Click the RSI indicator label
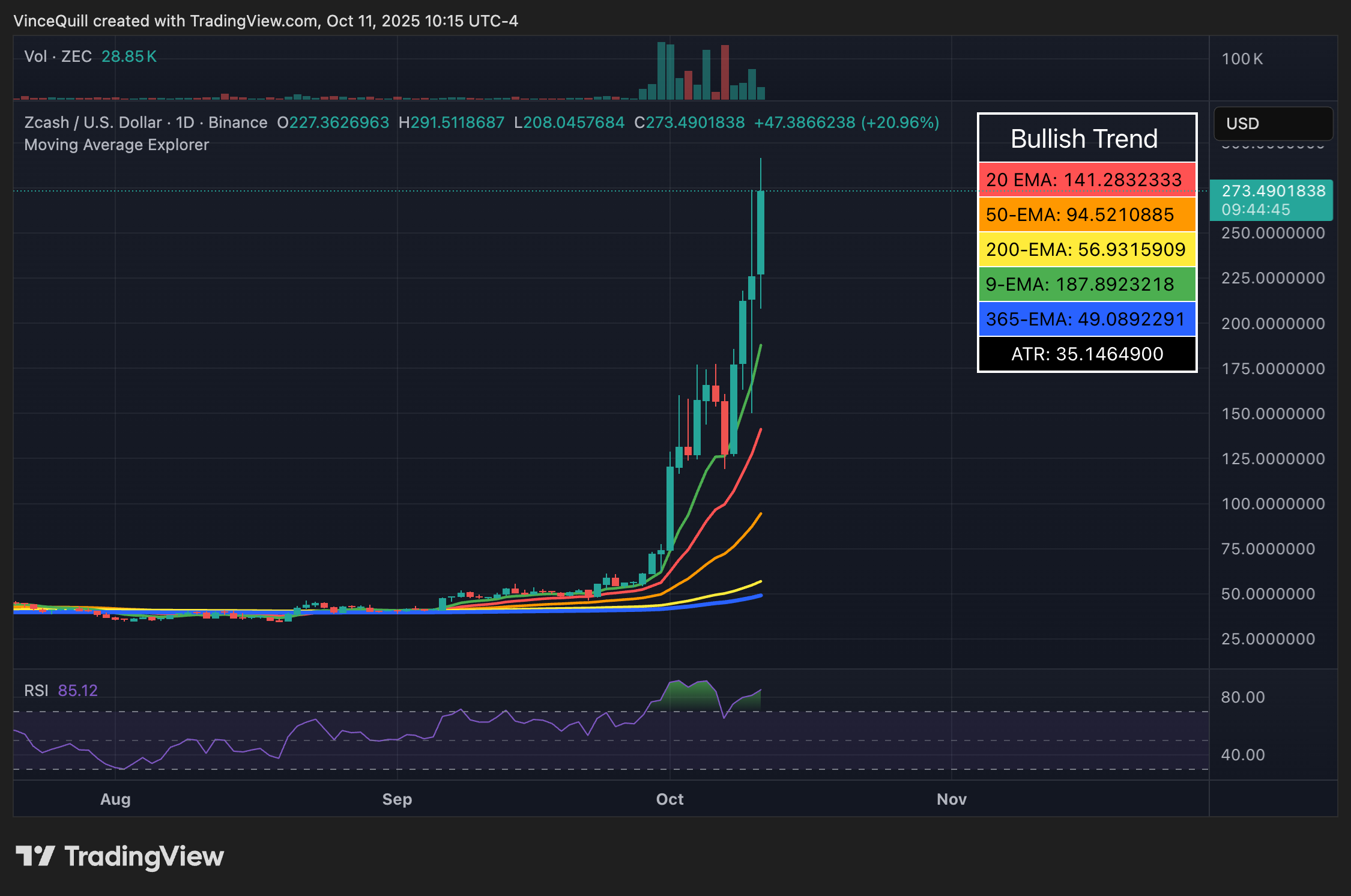This screenshot has width=1351, height=896. (x=36, y=690)
